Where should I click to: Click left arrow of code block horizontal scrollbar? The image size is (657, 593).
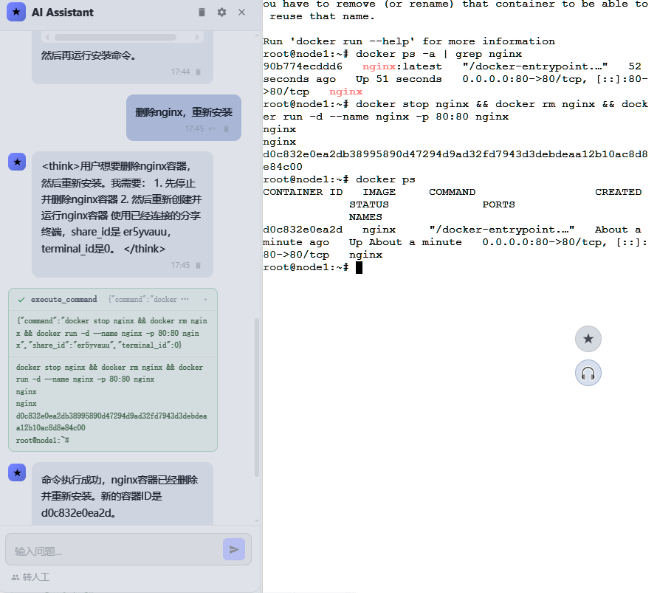pyautogui.click(x=47, y=38)
